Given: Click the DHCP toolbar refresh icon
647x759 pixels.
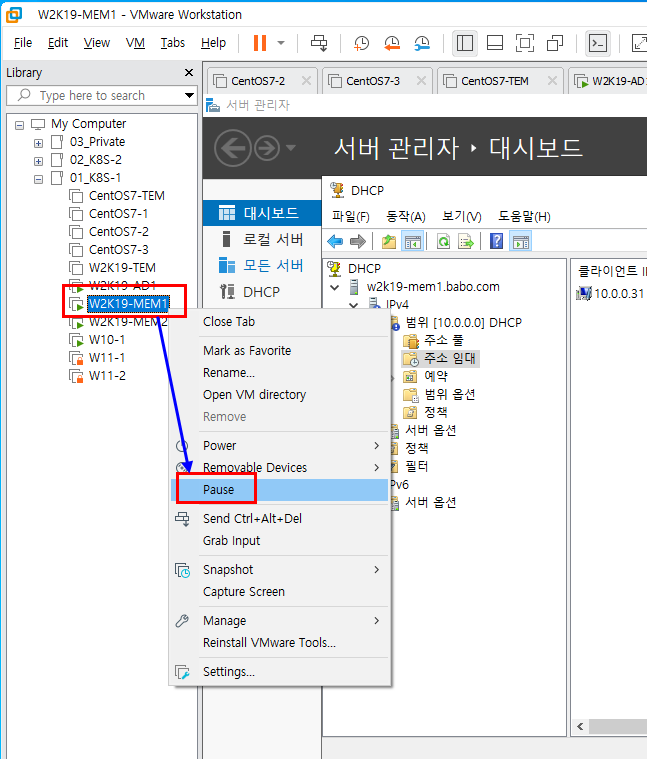Looking at the screenshot, I should [443, 241].
